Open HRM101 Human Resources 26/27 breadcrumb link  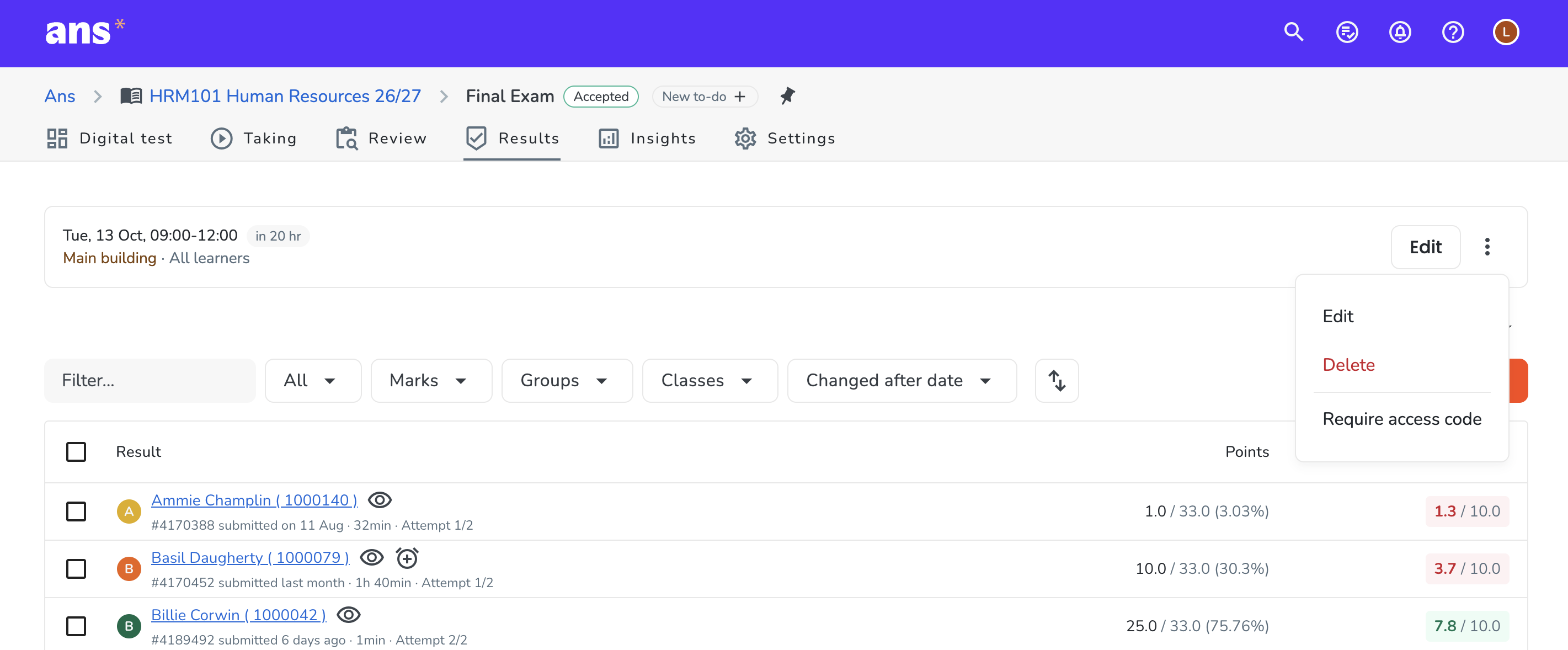[x=285, y=96]
